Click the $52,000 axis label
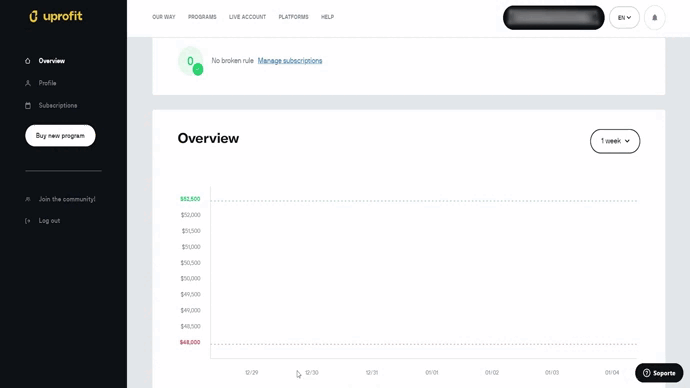690x388 pixels. (191, 215)
